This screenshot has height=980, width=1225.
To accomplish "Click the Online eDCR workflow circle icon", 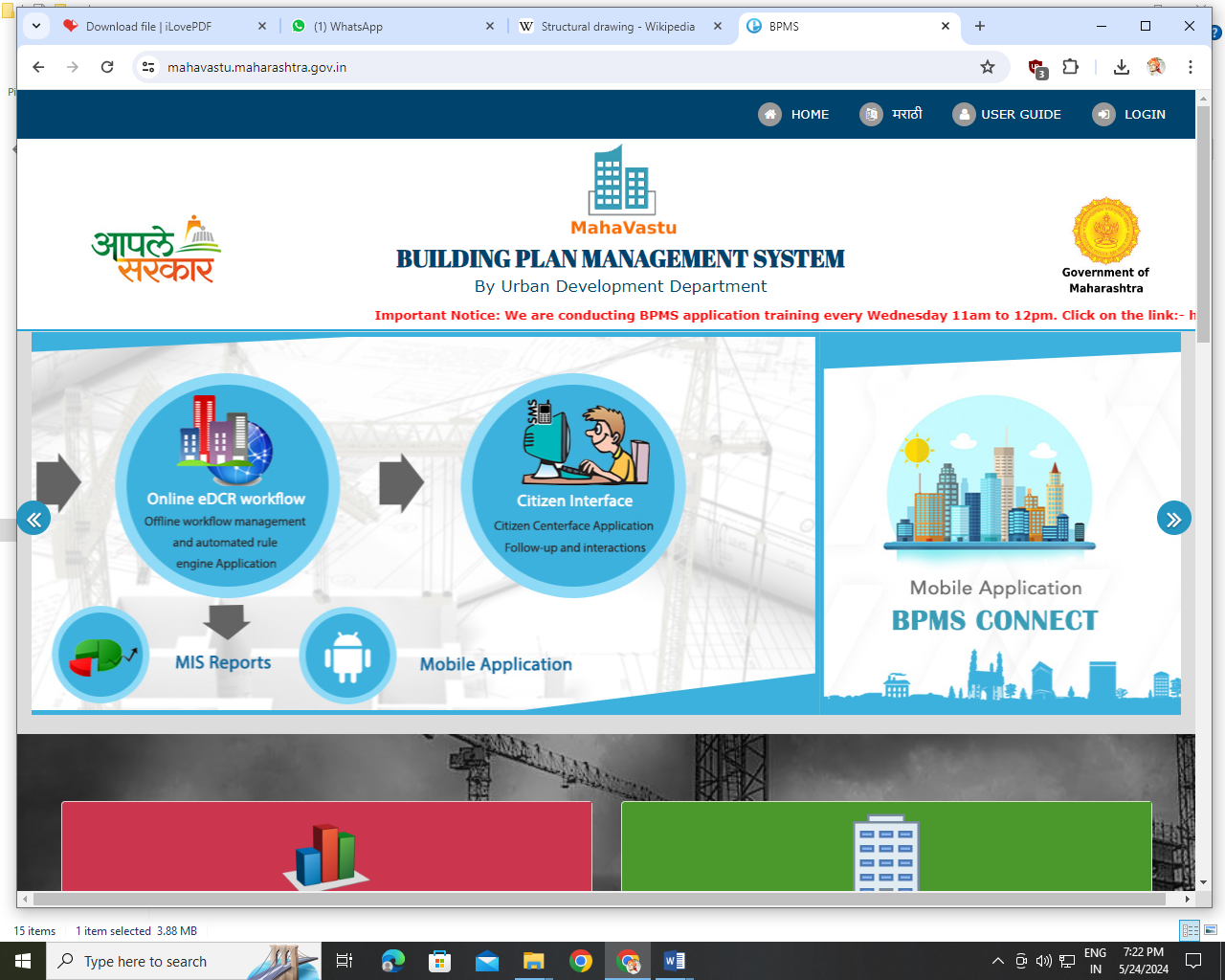I will (227, 484).
